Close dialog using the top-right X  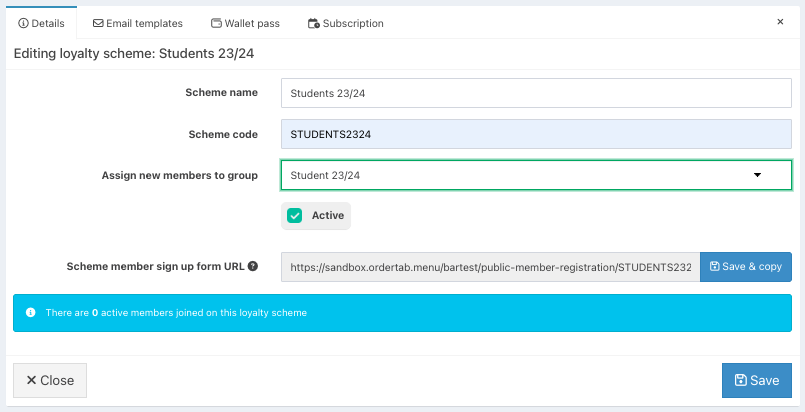(780, 22)
